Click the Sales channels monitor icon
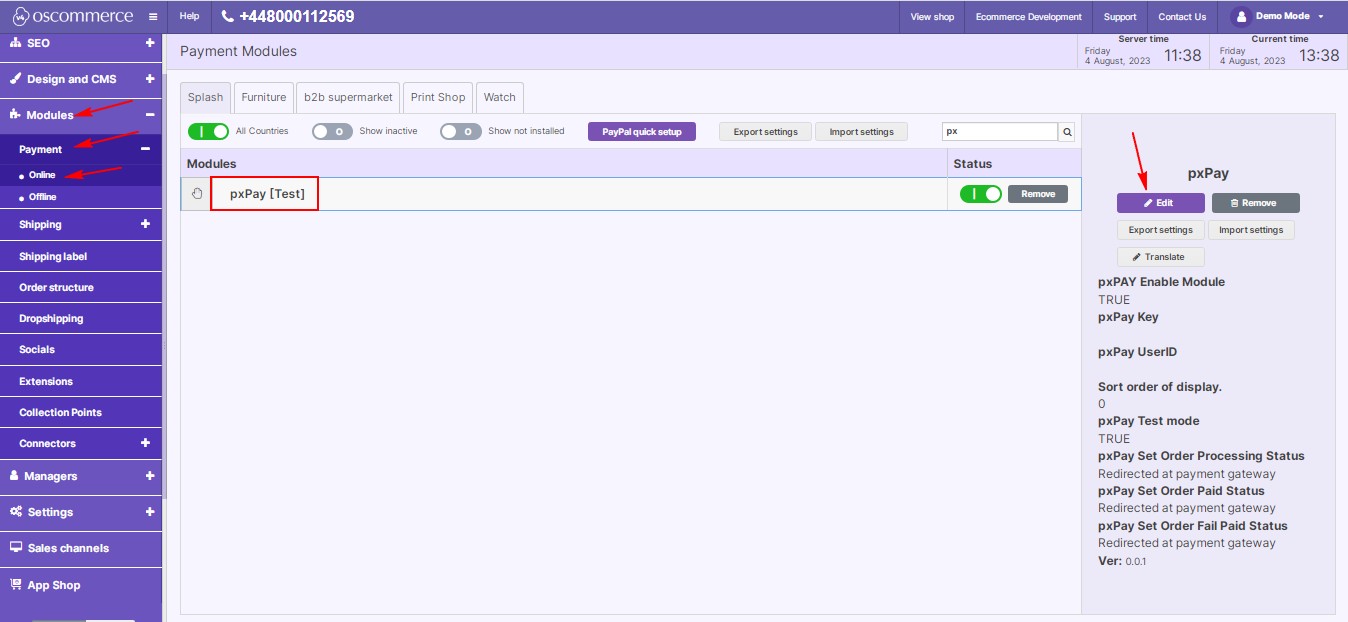 point(16,548)
